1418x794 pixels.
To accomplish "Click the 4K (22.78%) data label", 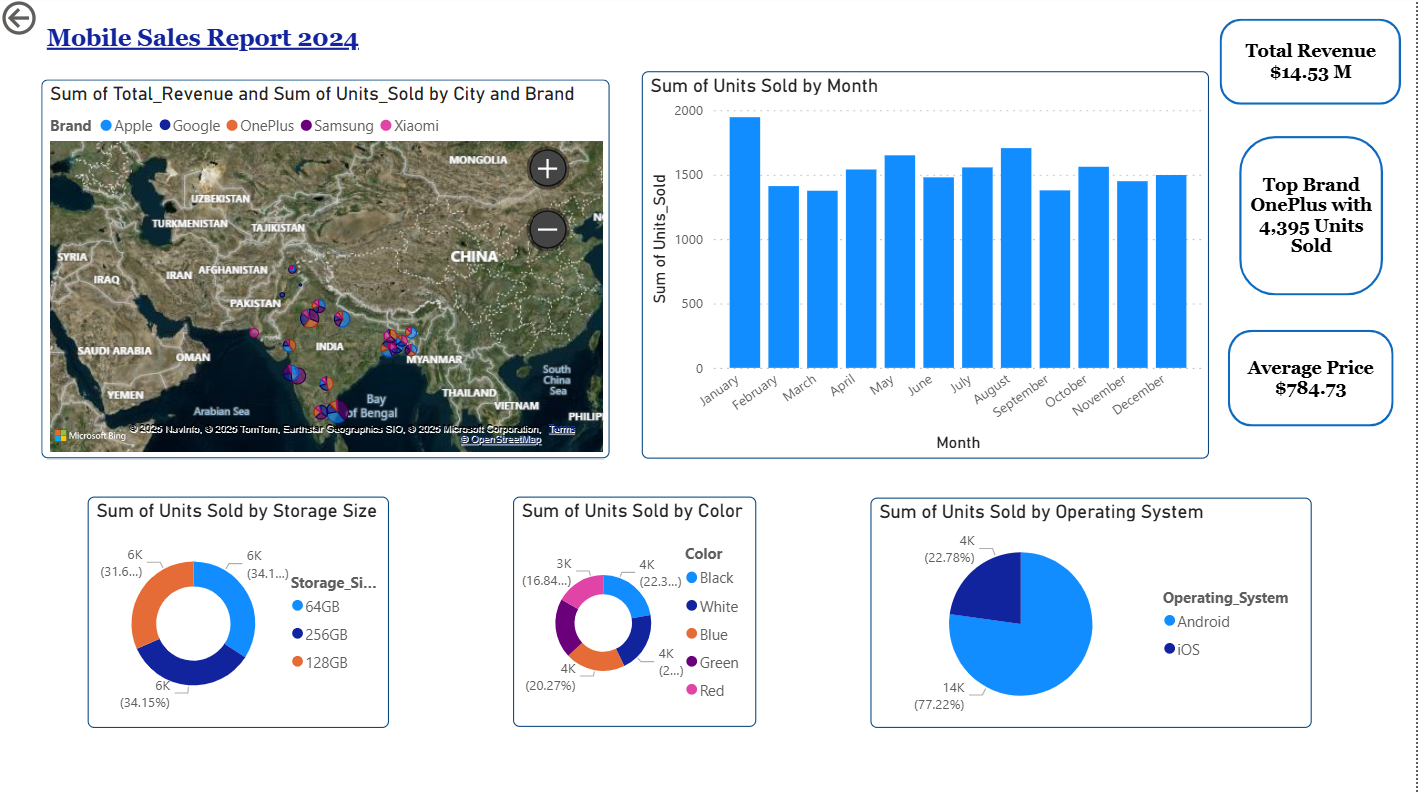I will (x=949, y=549).
